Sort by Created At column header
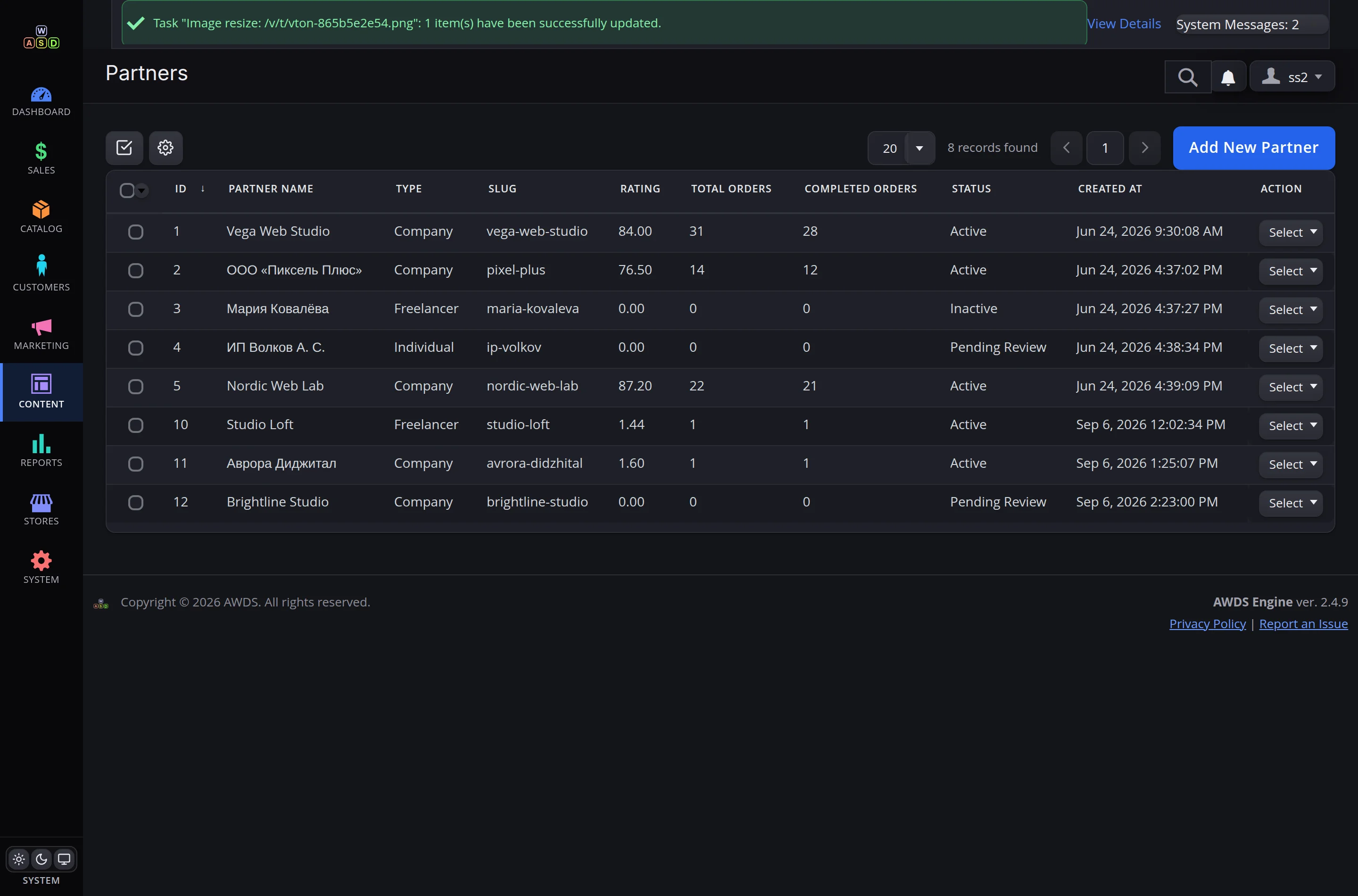This screenshot has width=1358, height=896. [x=1110, y=189]
